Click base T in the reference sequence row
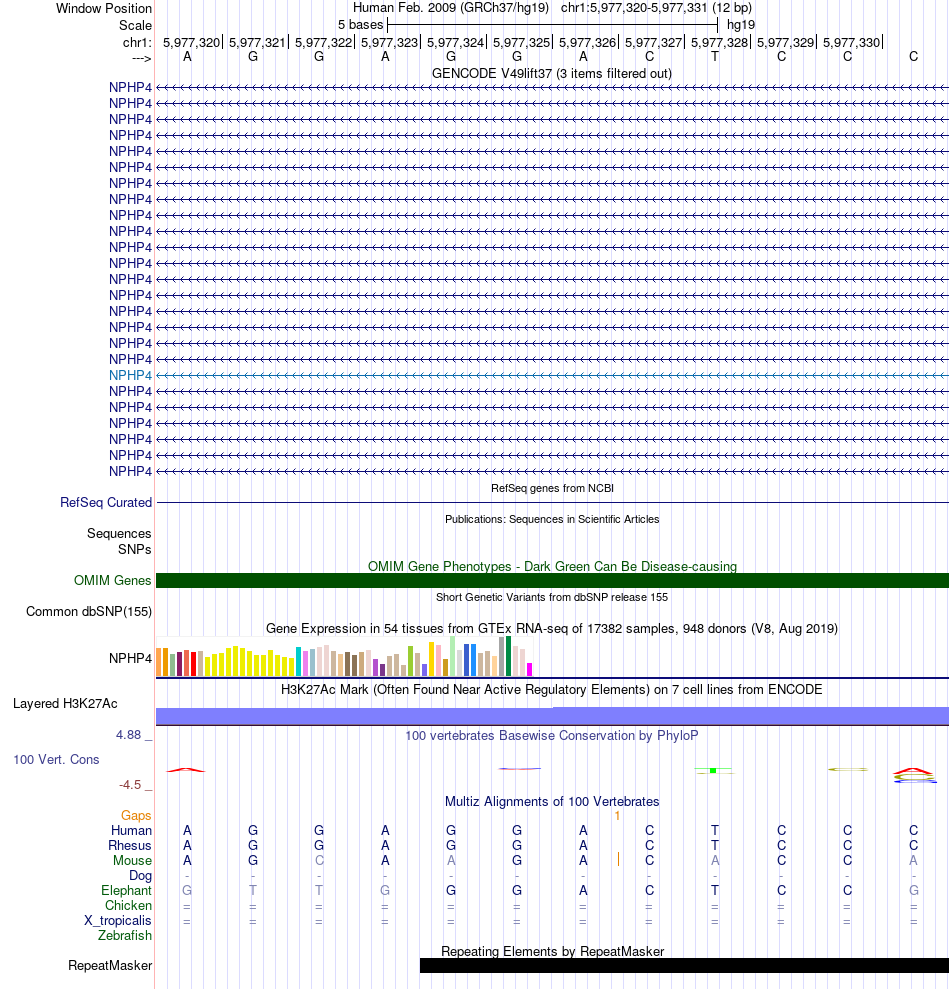The height and width of the screenshot is (989, 950). pyautogui.click(x=715, y=57)
